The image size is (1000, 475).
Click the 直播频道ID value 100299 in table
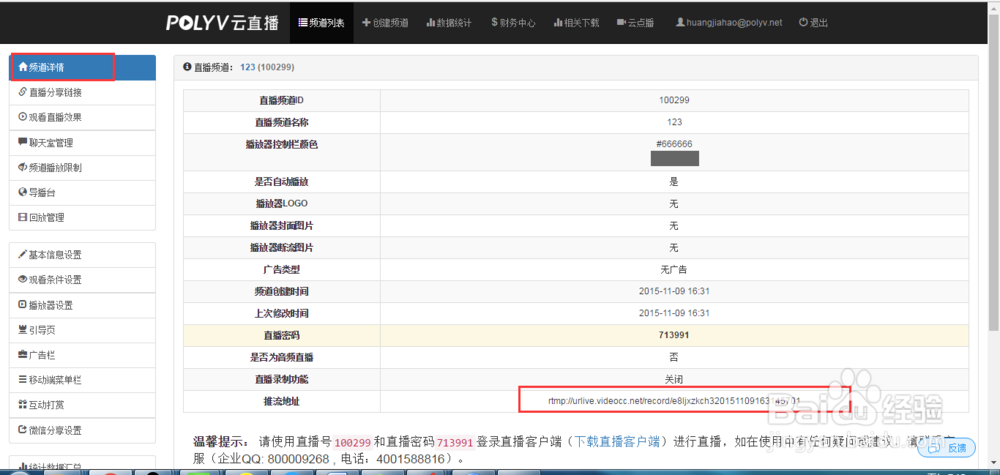pos(674,100)
